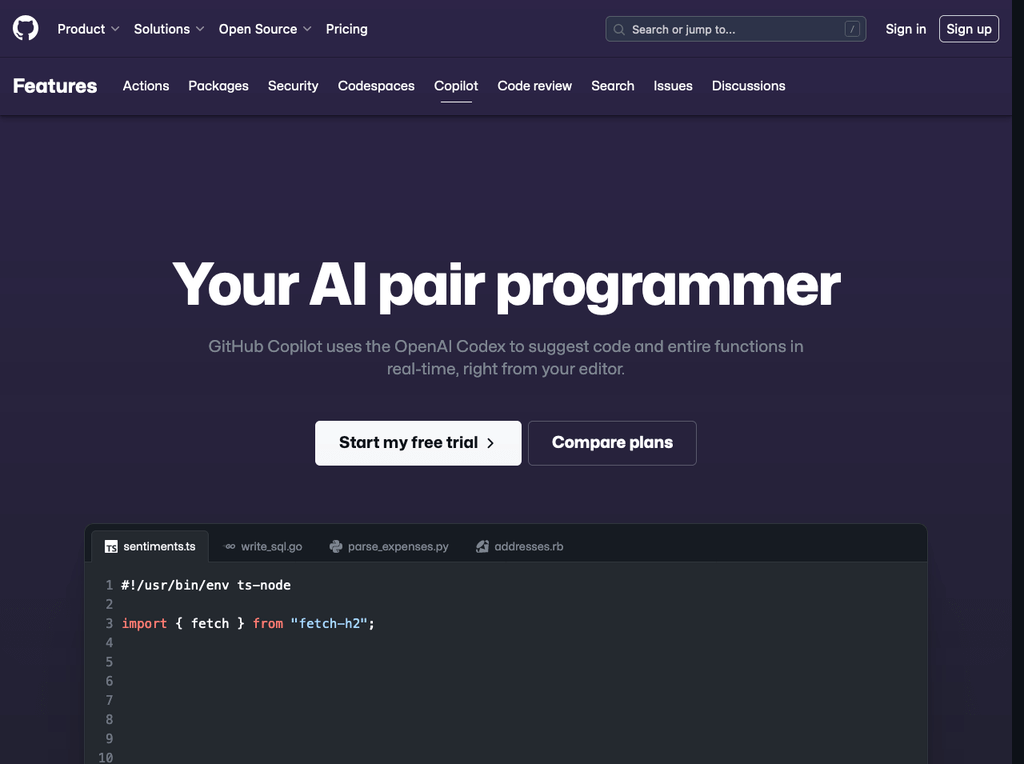Open the Codespaces feature tab

376,86
